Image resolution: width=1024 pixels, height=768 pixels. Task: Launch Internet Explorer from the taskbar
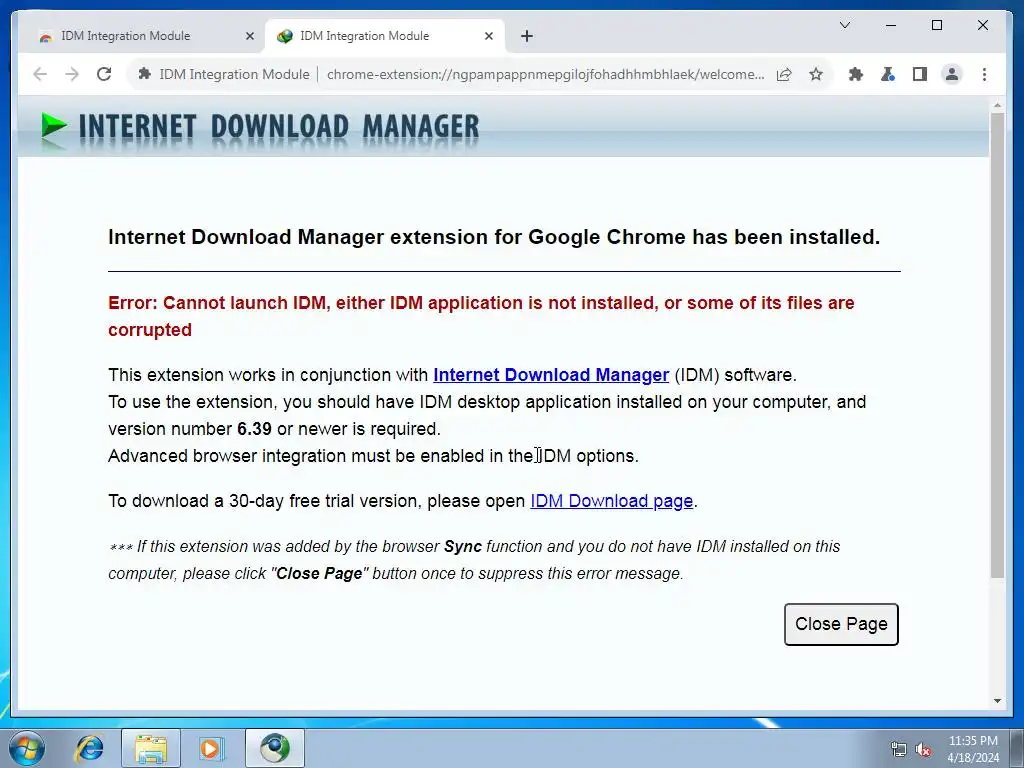click(x=89, y=748)
